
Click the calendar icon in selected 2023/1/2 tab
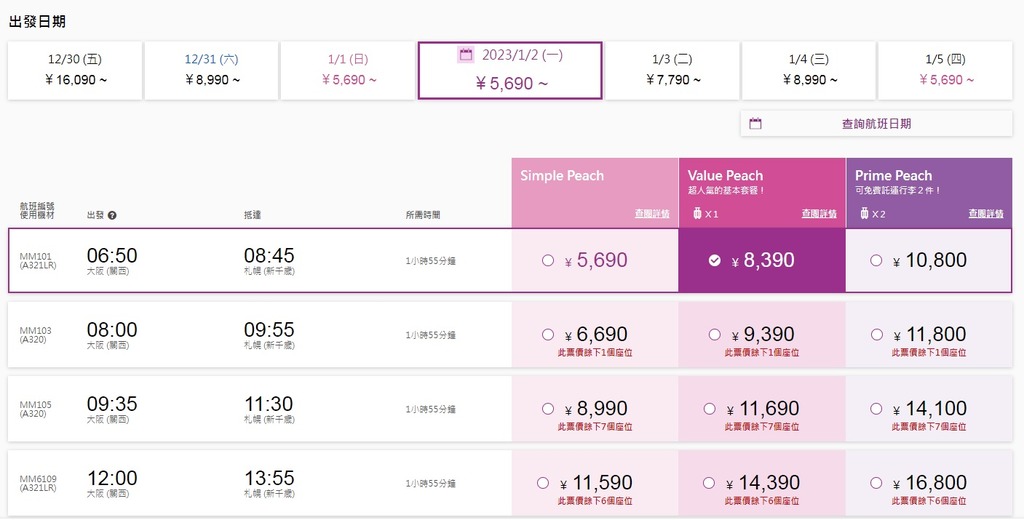point(466,55)
